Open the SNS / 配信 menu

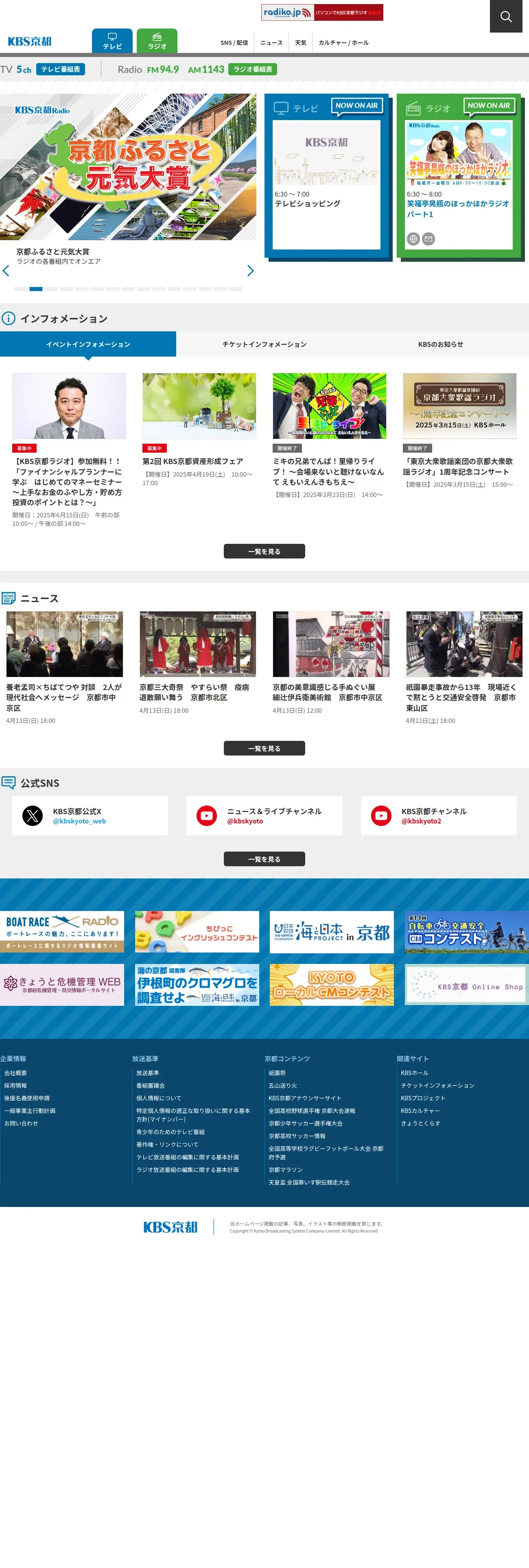(x=234, y=43)
